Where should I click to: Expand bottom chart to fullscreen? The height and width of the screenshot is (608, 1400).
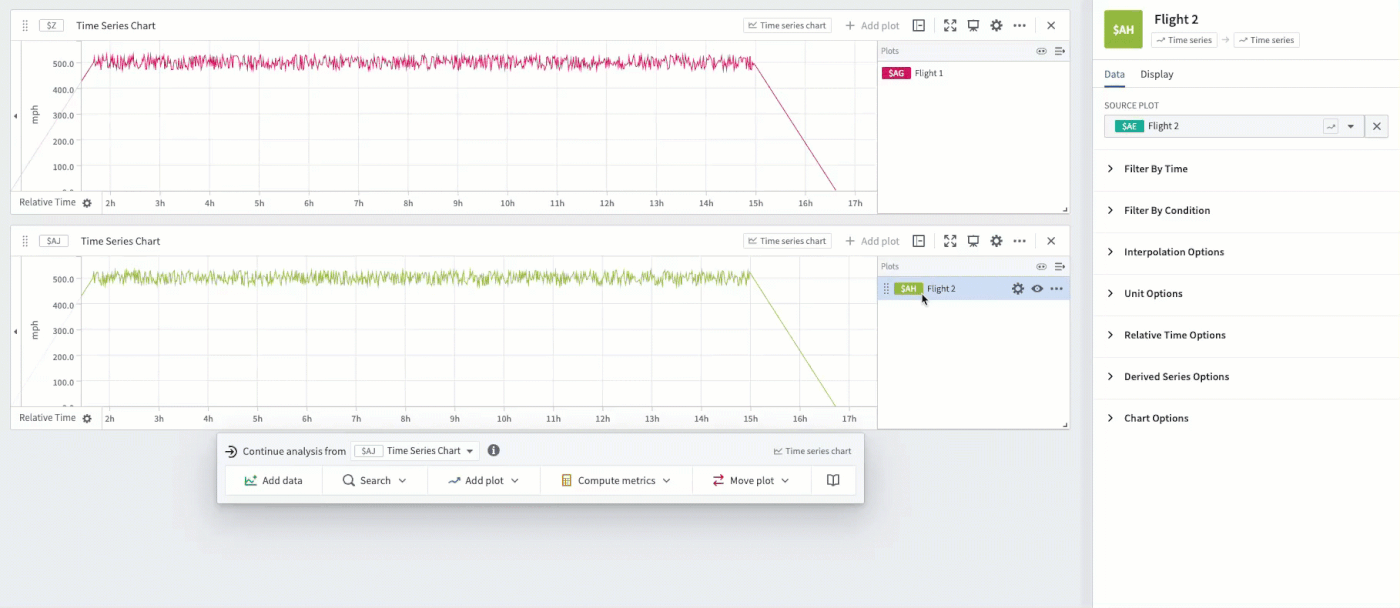[x=950, y=241]
